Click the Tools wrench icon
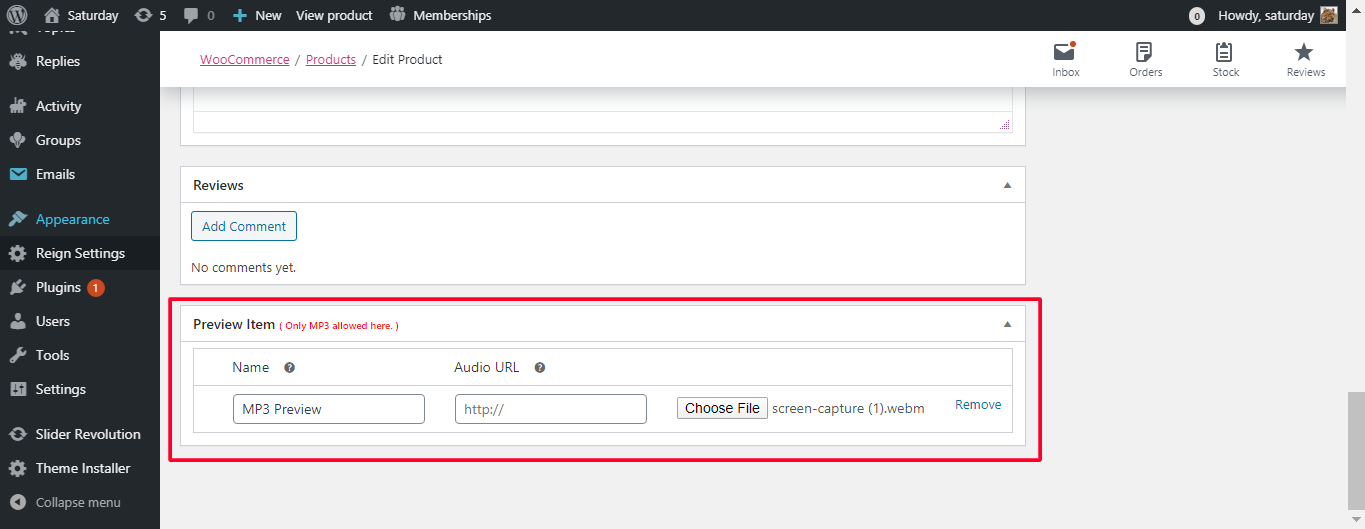1365x529 pixels. coord(18,355)
